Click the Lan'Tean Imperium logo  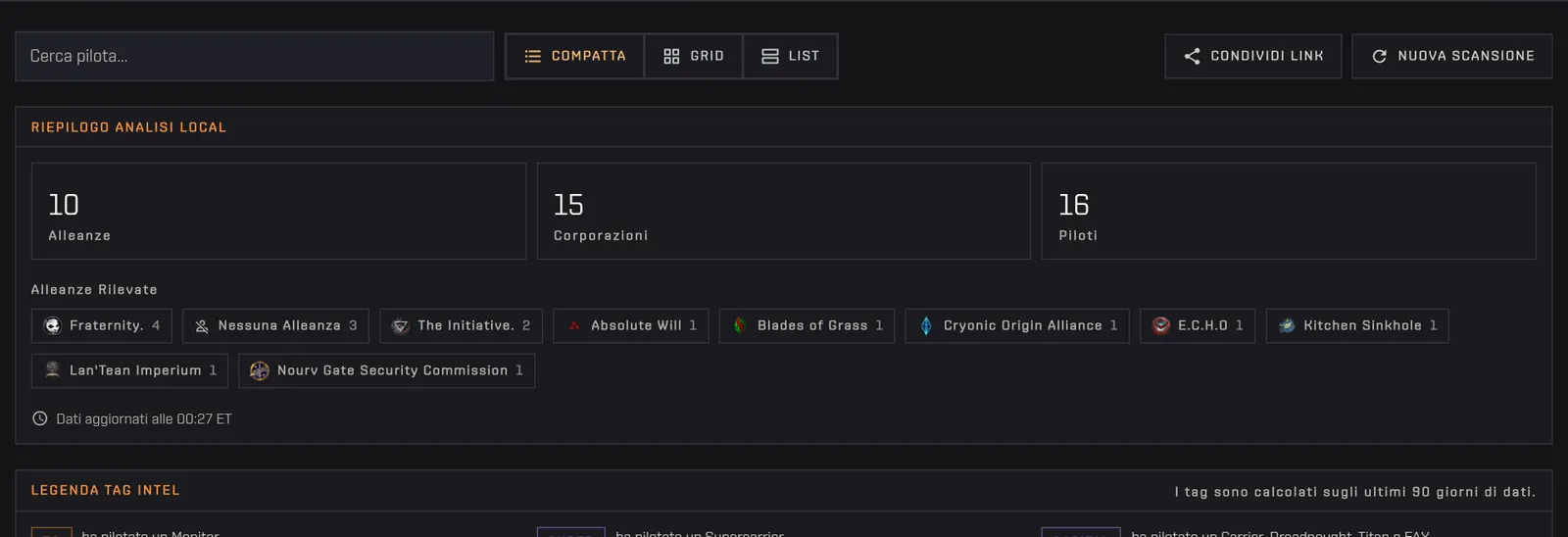coord(53,370)
